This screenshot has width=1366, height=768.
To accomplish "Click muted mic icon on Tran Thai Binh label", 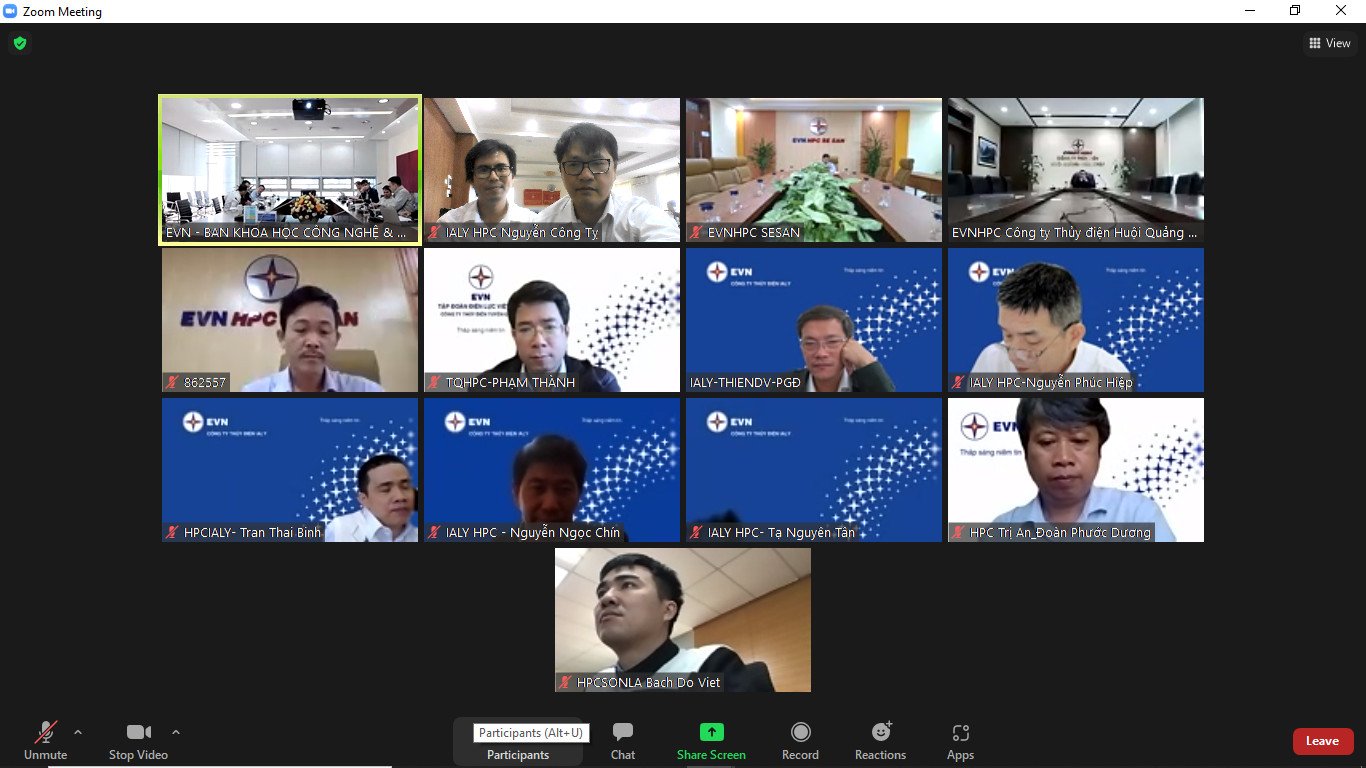I will [x=173, y=533].
